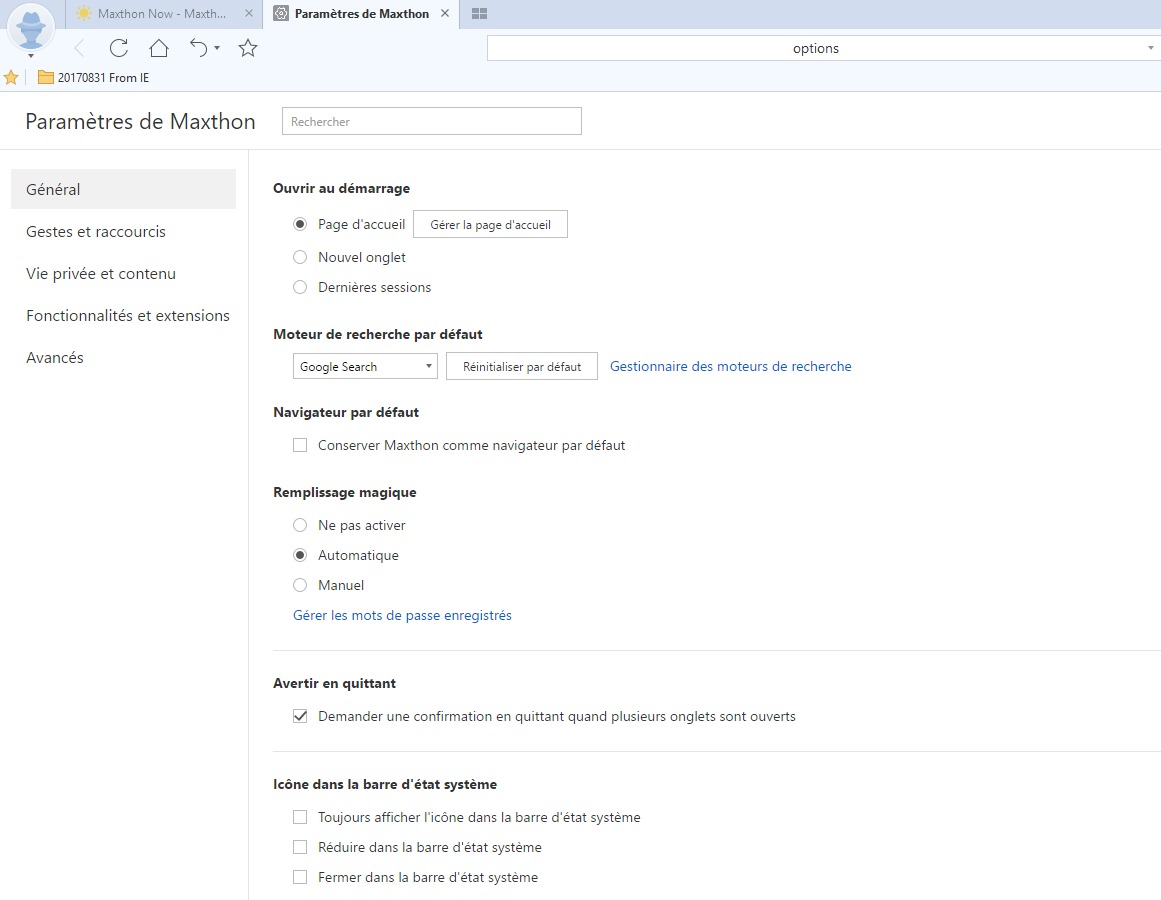Focus the address bar showing options
The height and width of the screenshot is (900, 1161).
click(815, 48)
